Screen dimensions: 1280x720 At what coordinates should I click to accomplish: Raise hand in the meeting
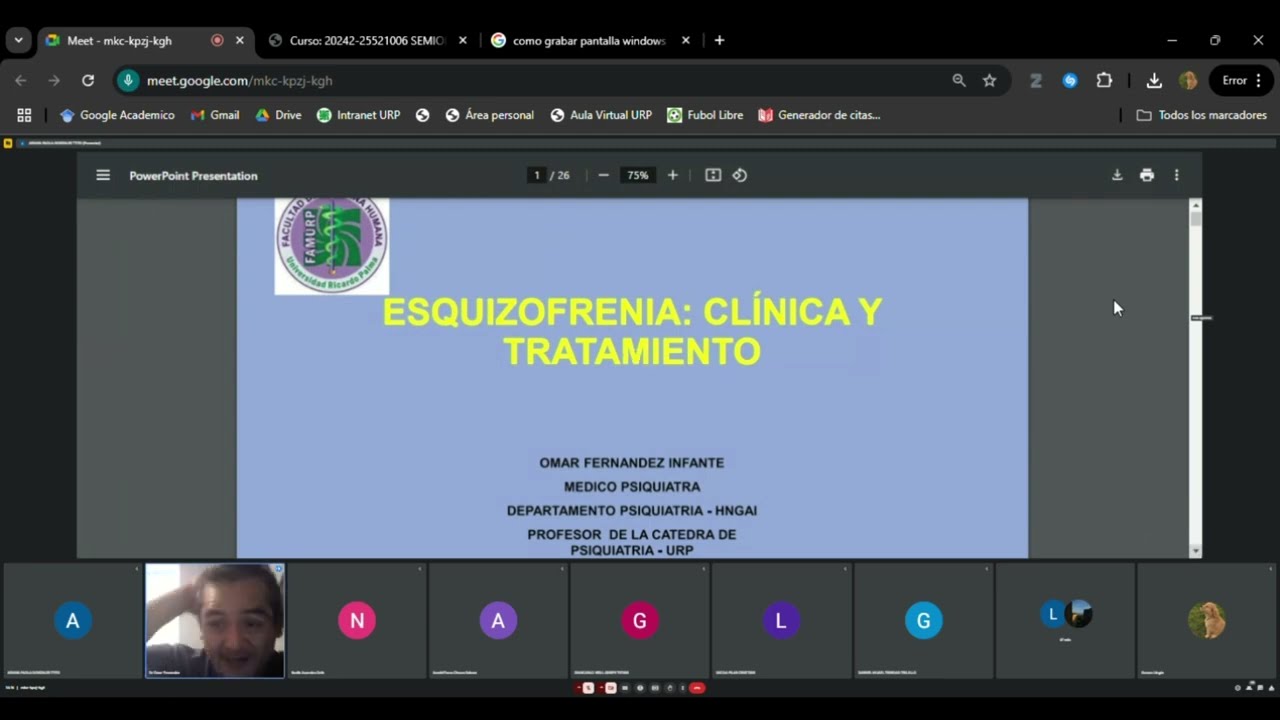670,688
